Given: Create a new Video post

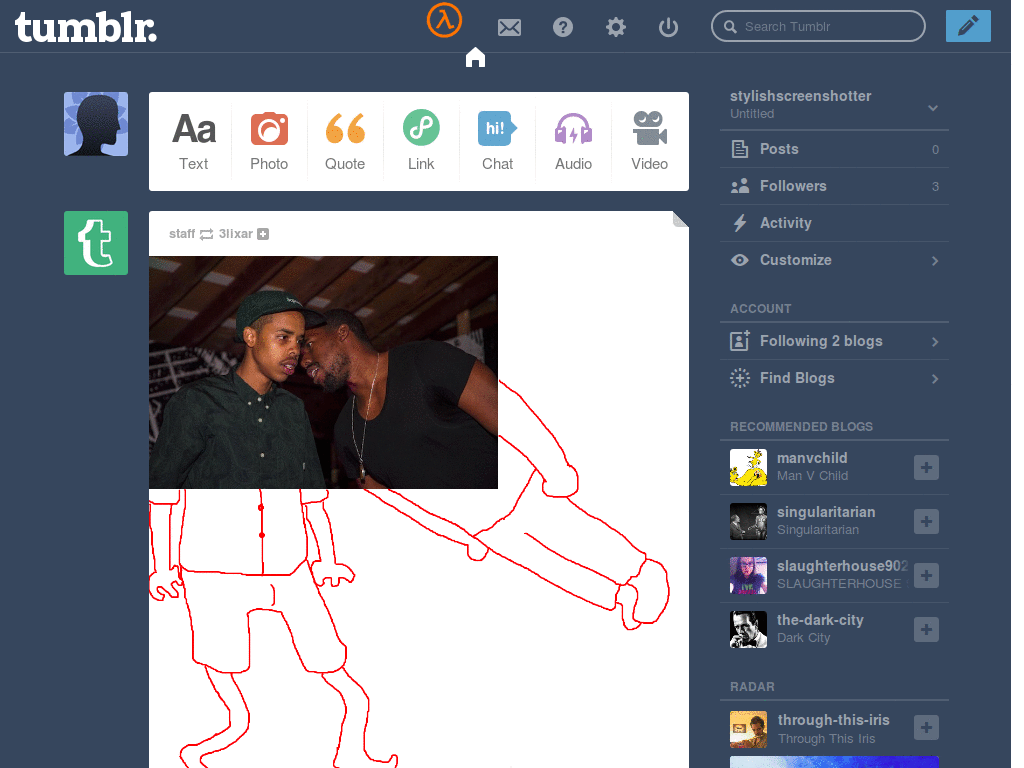Looking at the screenshot, I should click(649, 142).
